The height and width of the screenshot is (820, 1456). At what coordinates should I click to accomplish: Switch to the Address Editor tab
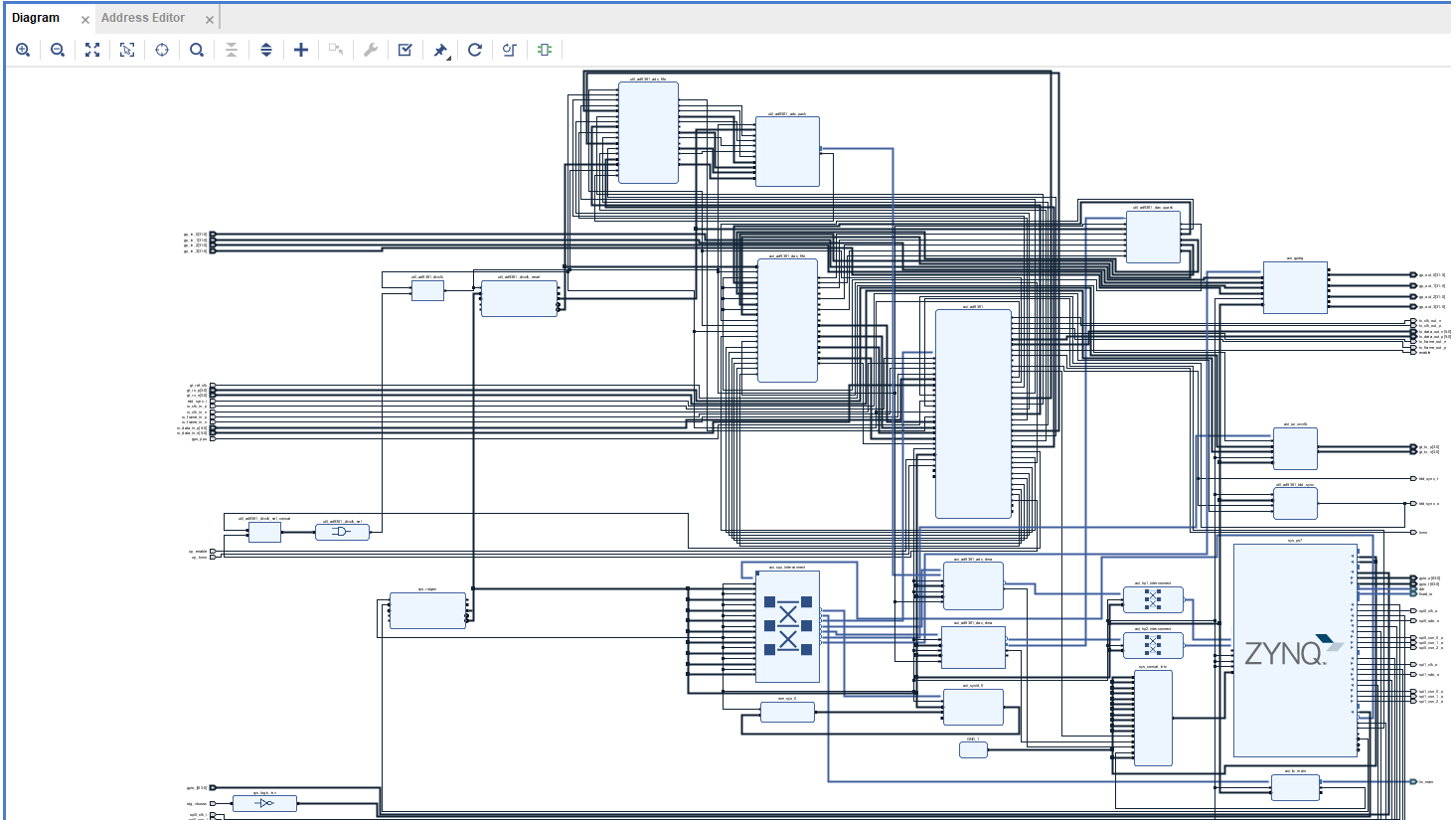click(x=143, y=18)
